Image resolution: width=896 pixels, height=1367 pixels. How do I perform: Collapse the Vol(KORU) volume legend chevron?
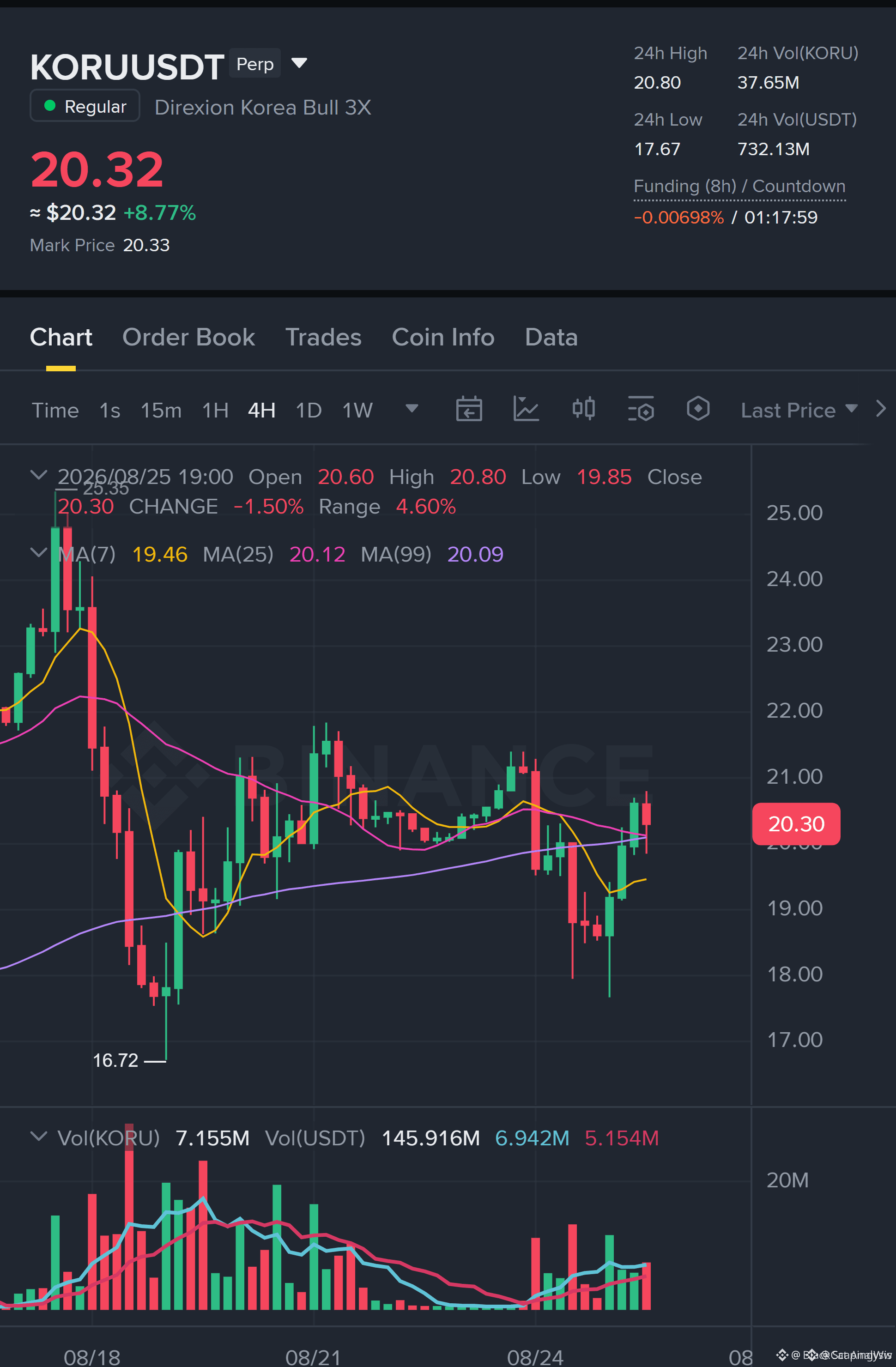pos(38,1136)
